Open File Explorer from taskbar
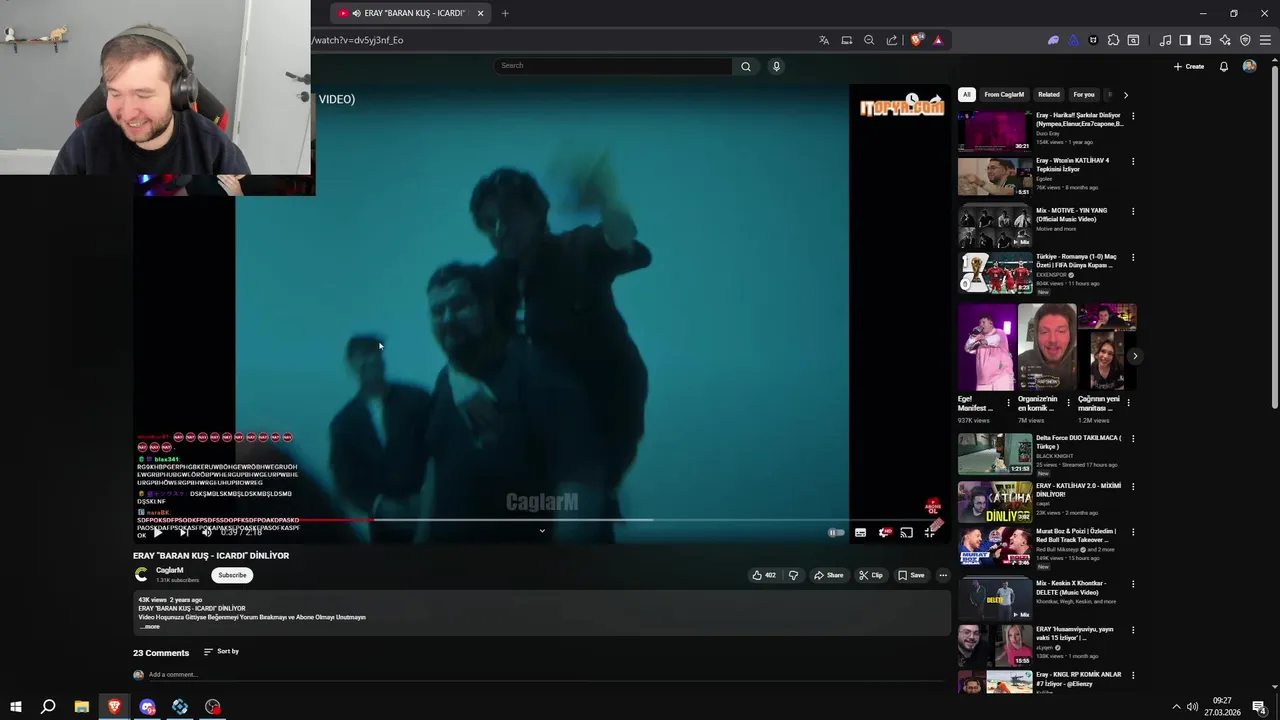 (81, 707)
